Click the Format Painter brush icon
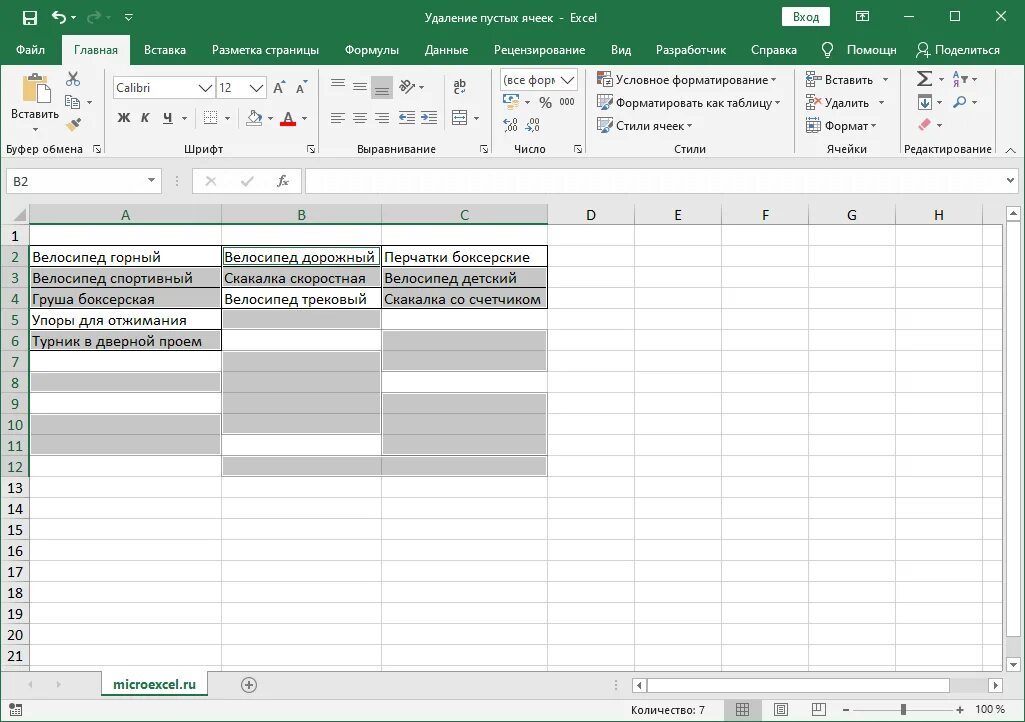 pyautogui.click(x=73, y=124)
